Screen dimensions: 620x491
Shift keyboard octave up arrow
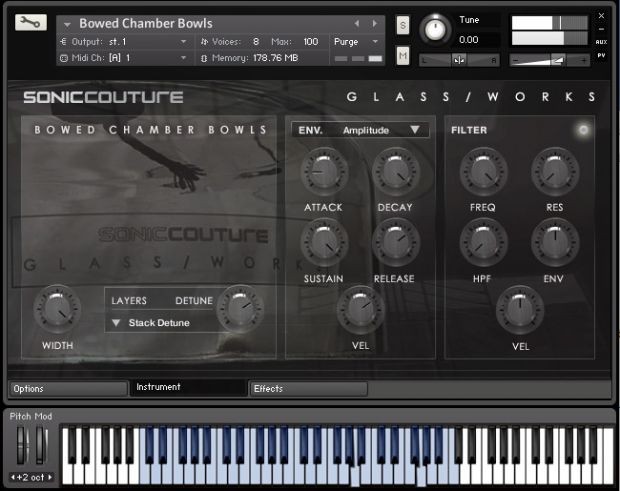click(50, 477)
